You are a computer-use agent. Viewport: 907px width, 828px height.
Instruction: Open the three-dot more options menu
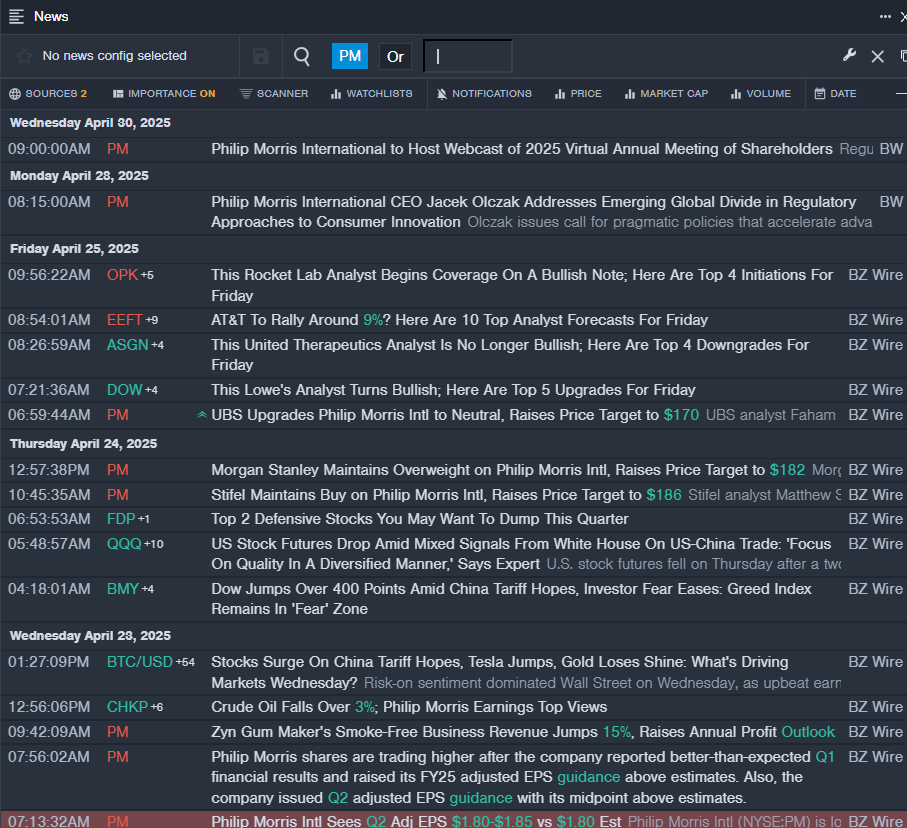[884, 17]
